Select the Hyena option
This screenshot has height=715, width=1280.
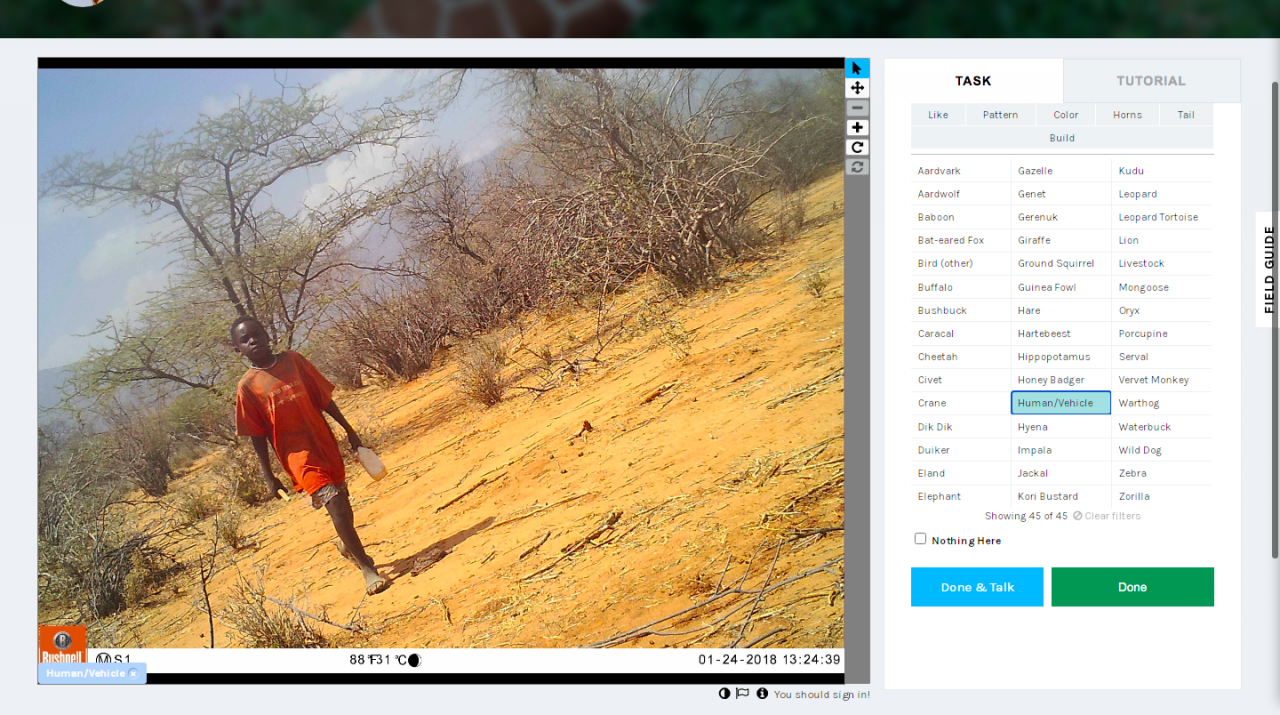click(1061, 427)
